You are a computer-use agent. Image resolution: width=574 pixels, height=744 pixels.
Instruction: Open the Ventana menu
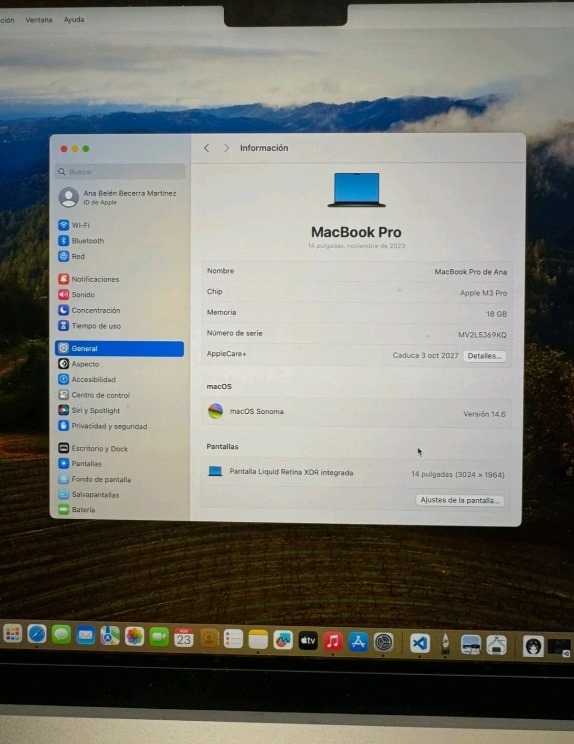pyautogui.click(x=39, y=20)
